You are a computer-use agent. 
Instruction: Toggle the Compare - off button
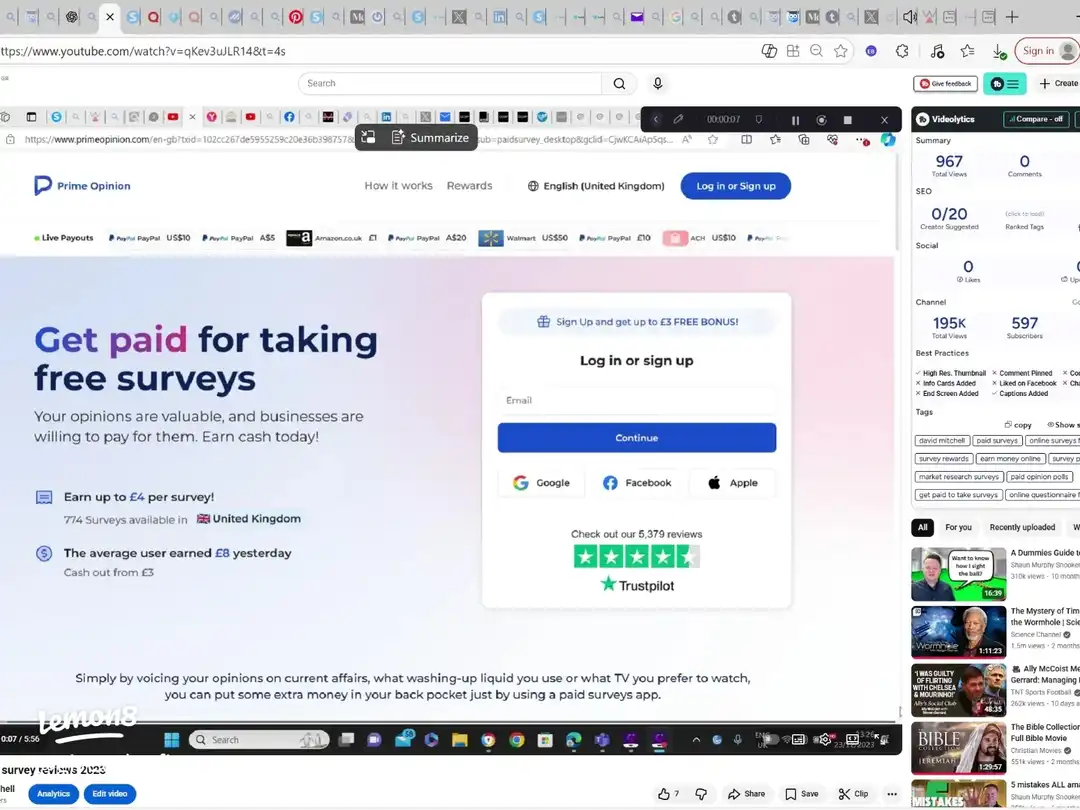click(x=1035, y=119)
